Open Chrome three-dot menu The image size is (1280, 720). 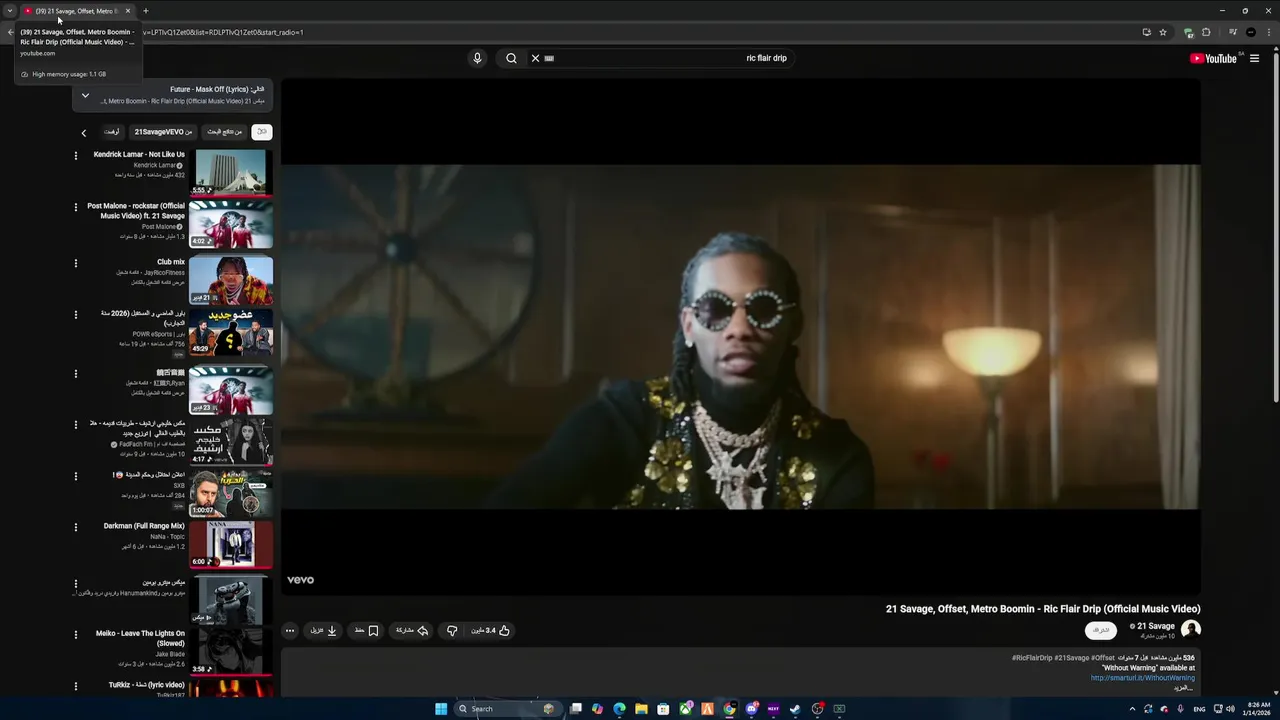[1268, 32]
